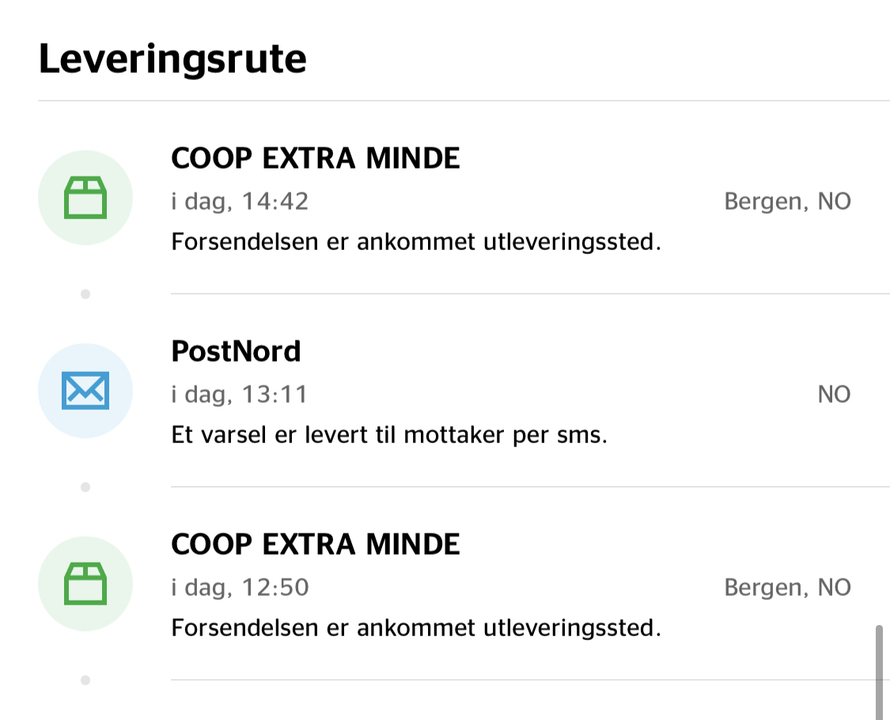The height and width of the screenshot is (720, 890).
Task: Click the blue envelope icon for PostNord
Action: [x=85, y=391]
